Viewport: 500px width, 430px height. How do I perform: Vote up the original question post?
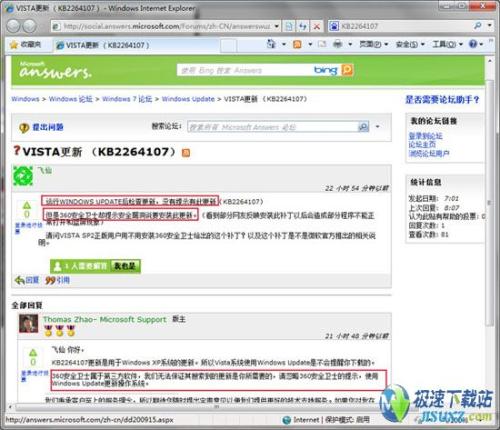(x=27, y=205)
